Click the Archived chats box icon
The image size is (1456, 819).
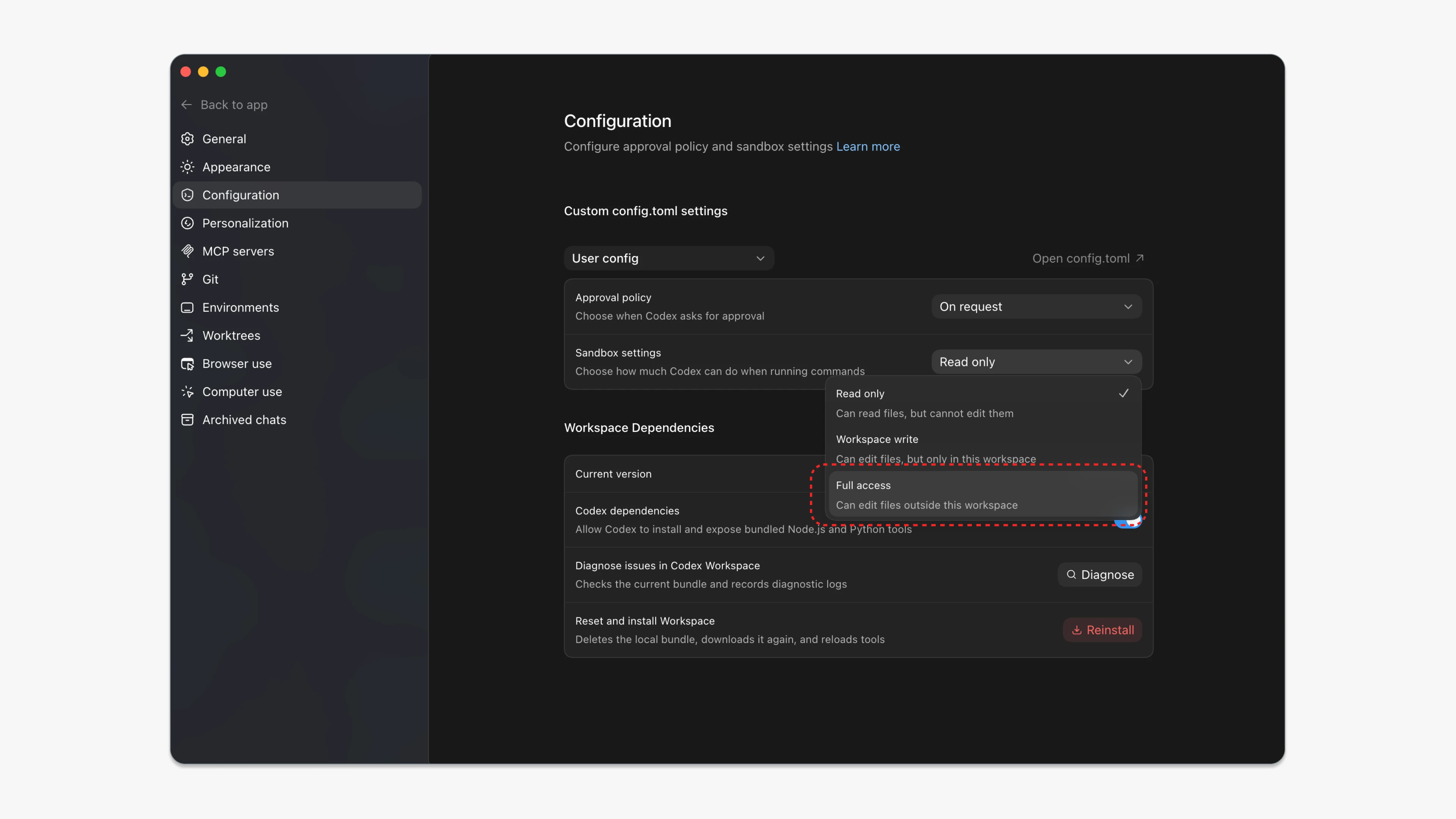pyautogui.click(x=187, y=419)
